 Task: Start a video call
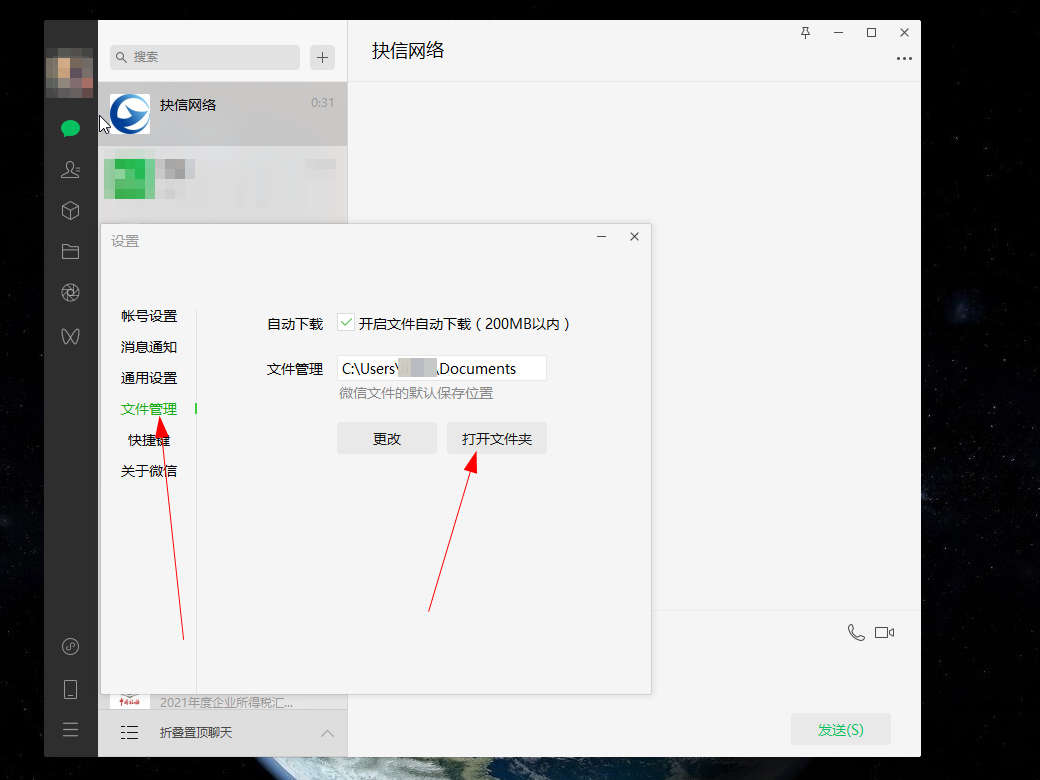[x=884, y=633]
